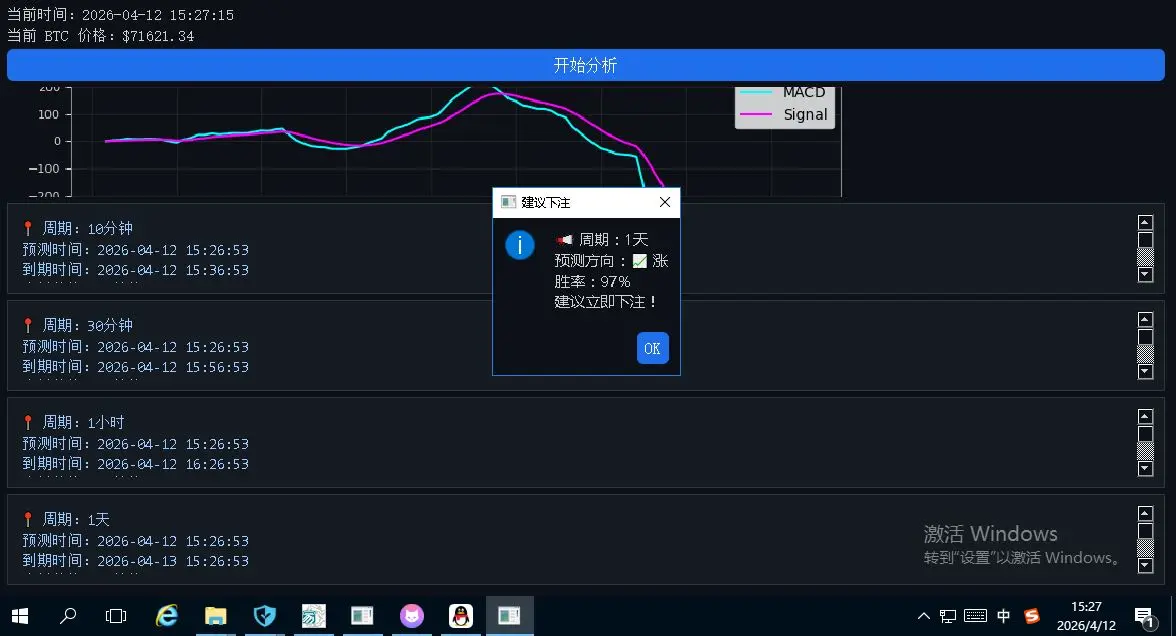The height and width of the screenshot is (636, 1176).
Task: Click the magenta Signal legend line swatch
Action: tap(755, 115)
